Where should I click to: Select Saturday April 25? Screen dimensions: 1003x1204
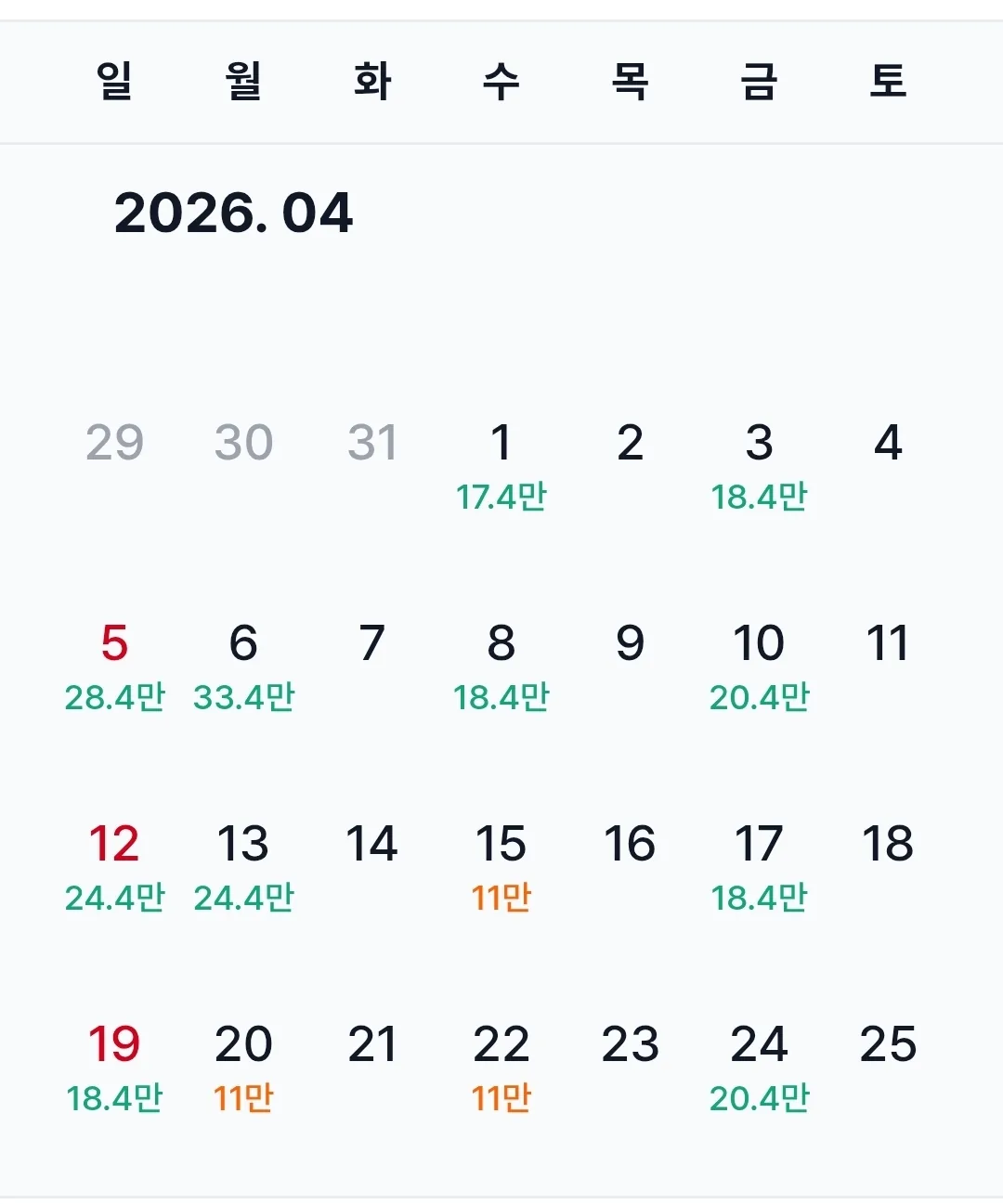(888, 1044)
